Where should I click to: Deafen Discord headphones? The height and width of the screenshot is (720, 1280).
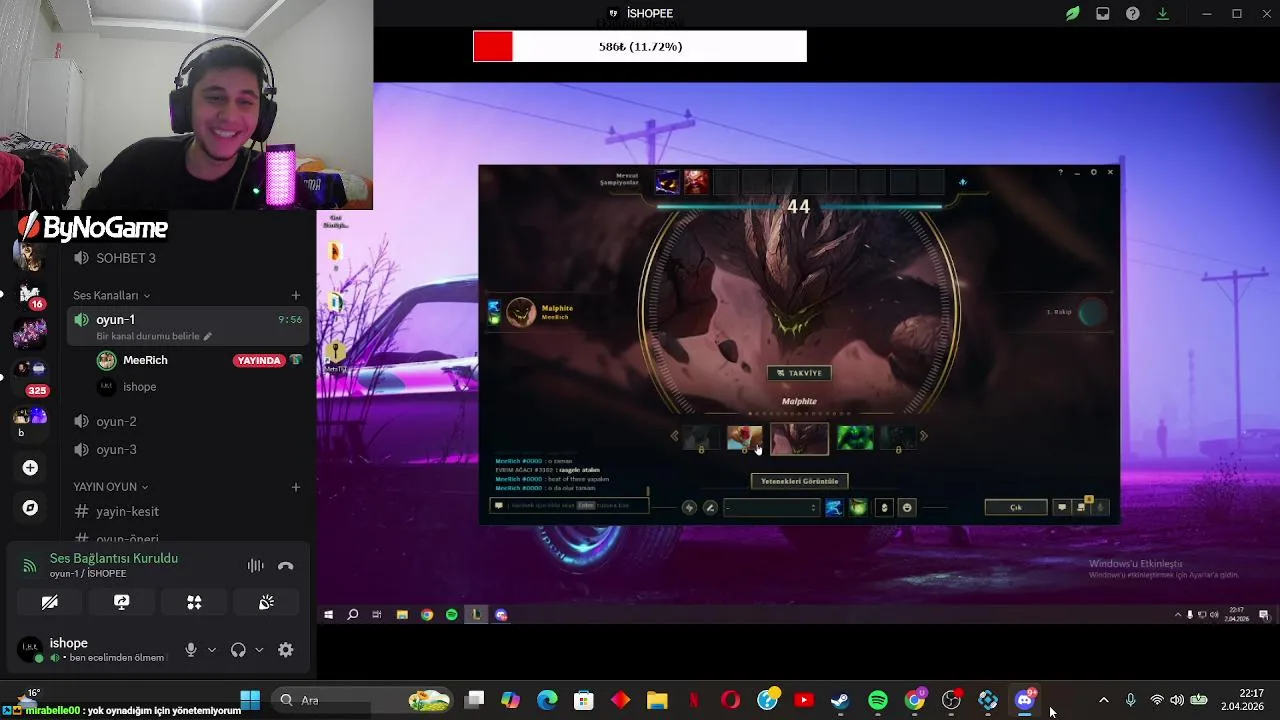[238, 650]
